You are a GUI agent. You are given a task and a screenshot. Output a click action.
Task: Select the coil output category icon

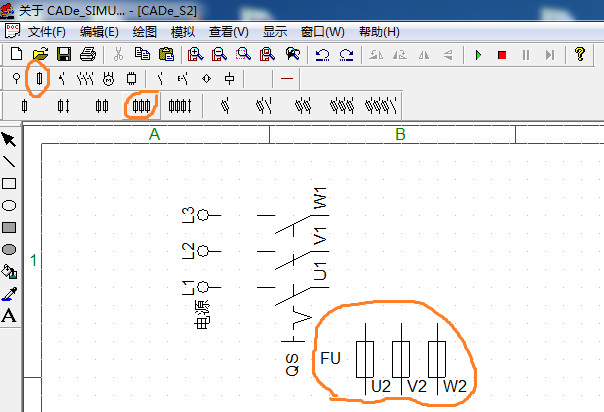[x=230, y=79]
